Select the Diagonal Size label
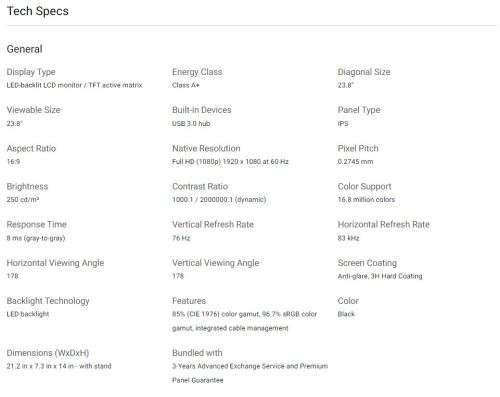 tap(364, 72)
